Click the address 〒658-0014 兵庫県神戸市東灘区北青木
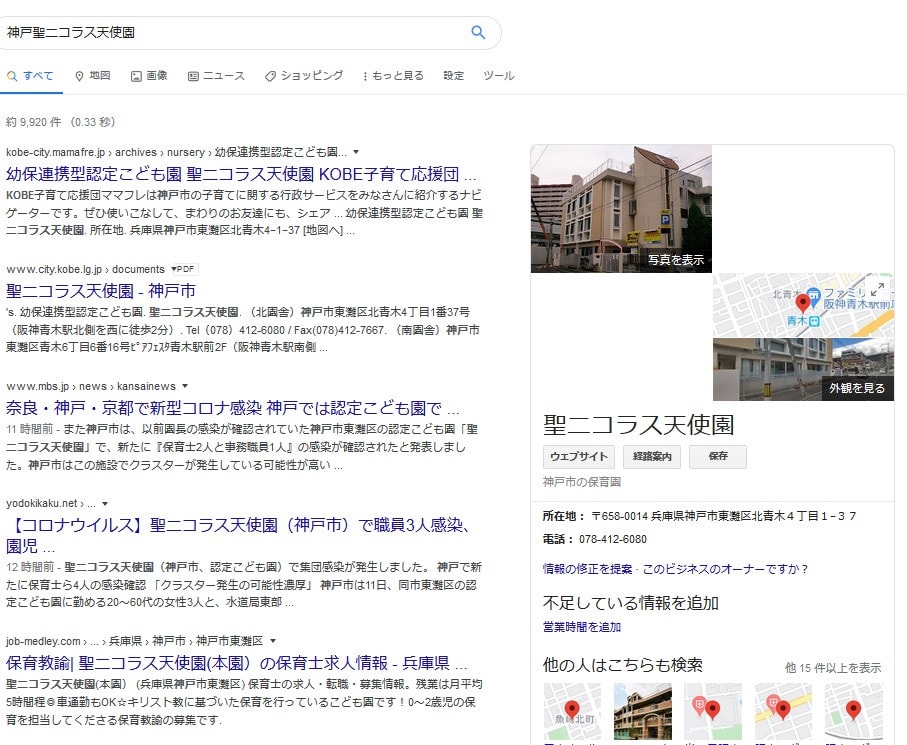The image size is (907, 745). 724,516
